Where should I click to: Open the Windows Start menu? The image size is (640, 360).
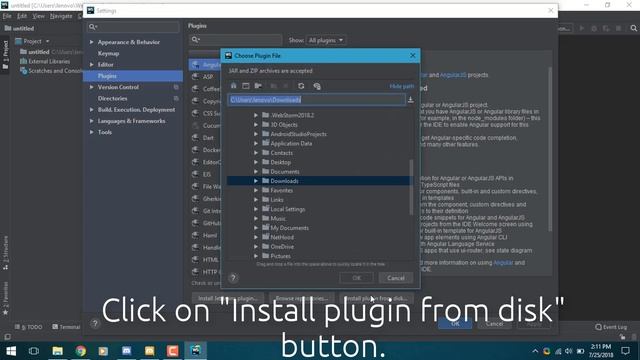pyautogui.click(x=11, y=351)
